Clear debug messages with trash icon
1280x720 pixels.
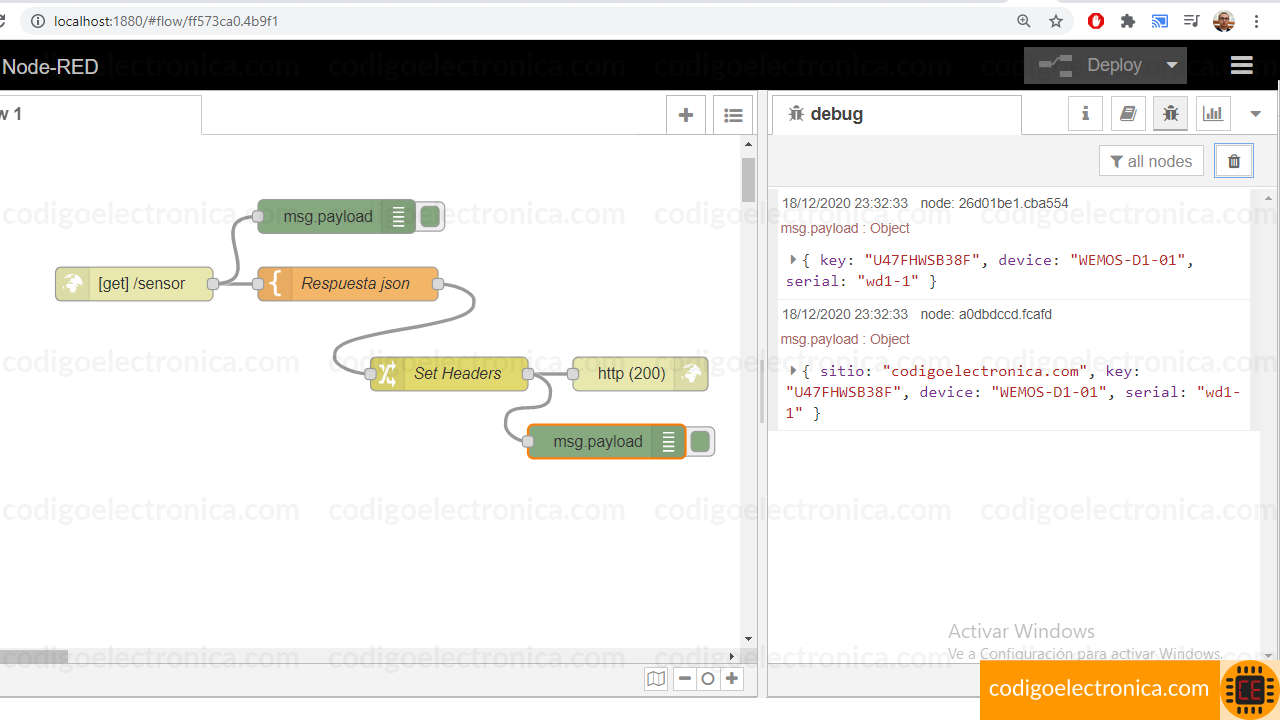pyautogui.click(x=1234, y=161)
